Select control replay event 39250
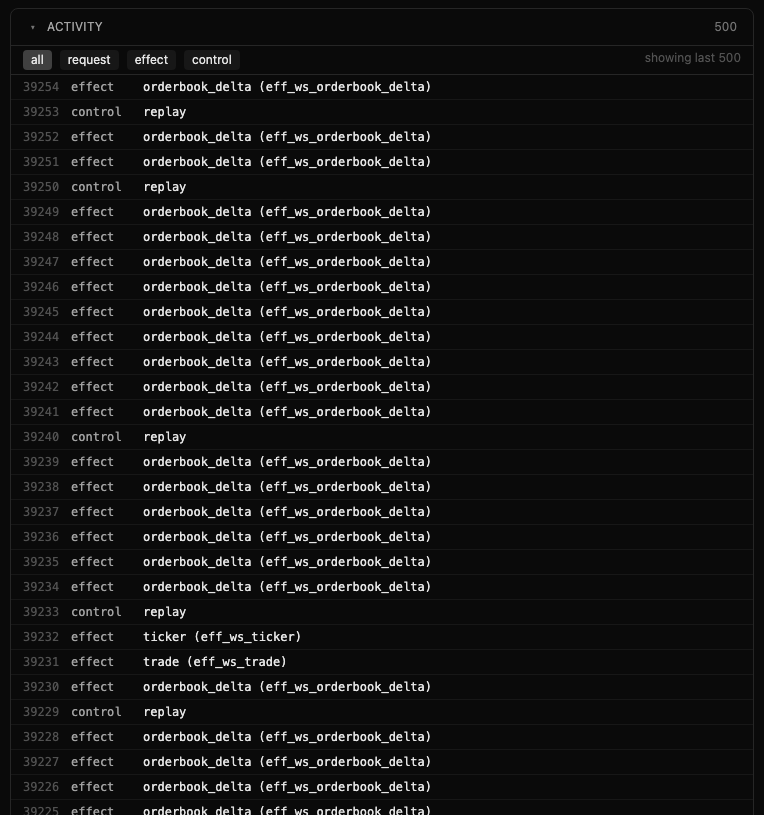764x815 pixels. tap(382, 187)
